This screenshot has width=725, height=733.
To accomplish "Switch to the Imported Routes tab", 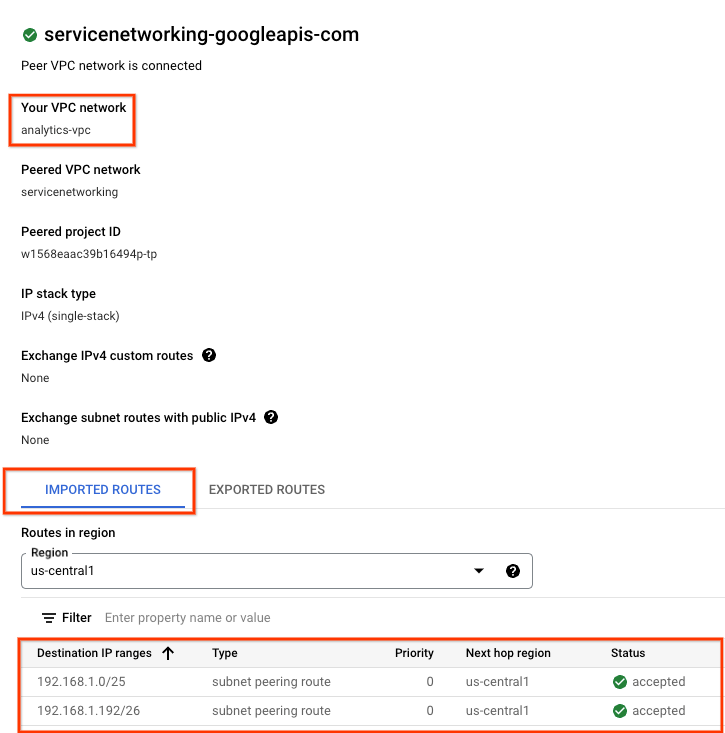I will 102,490.
